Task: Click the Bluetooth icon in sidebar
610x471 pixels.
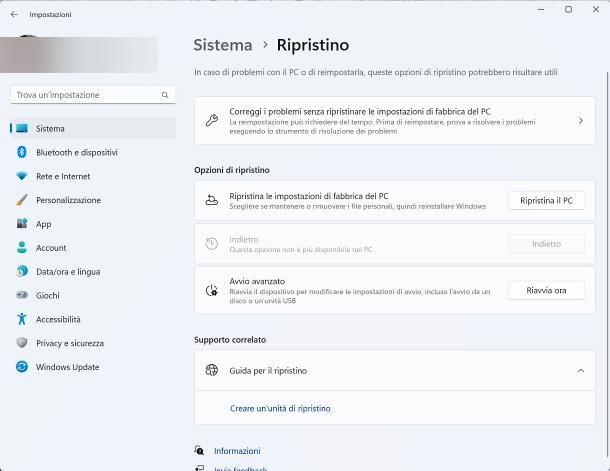Action: (22, 152)
